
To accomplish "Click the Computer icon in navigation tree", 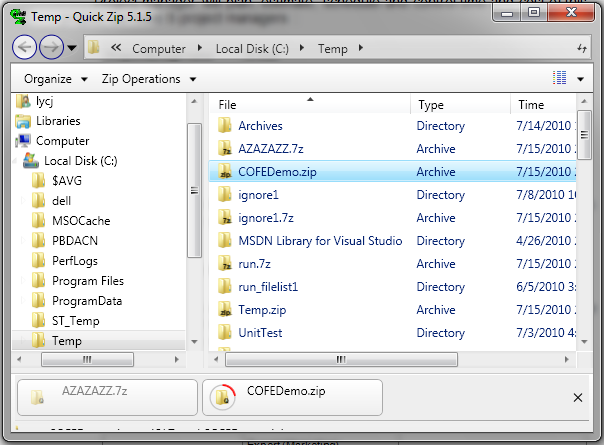I will click(x=23, y=141).
